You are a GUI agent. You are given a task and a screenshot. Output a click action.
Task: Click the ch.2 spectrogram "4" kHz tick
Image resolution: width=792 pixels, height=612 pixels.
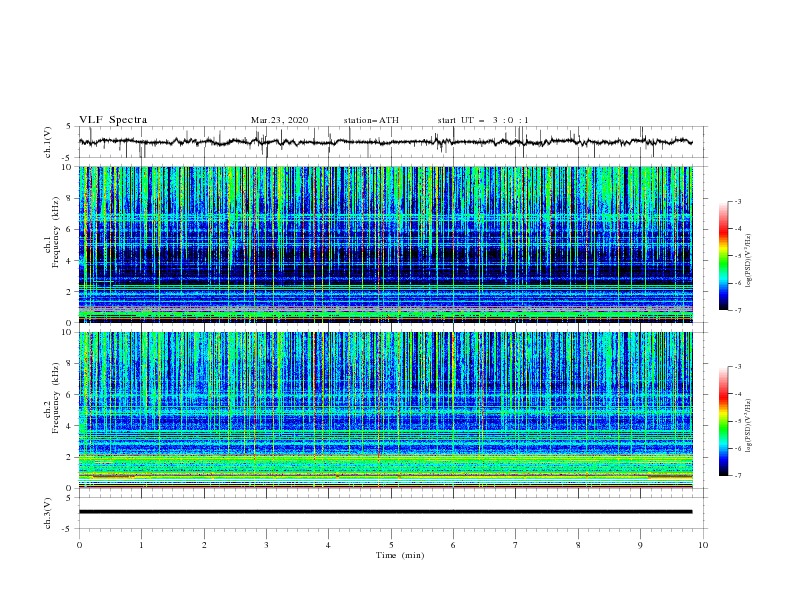point(69,426)
